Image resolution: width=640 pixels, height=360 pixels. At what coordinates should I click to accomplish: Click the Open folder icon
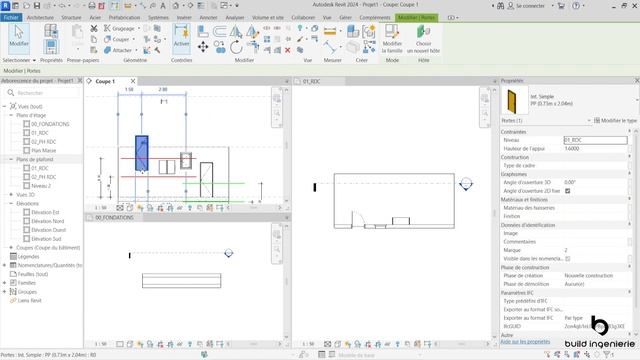coord(26,6)
